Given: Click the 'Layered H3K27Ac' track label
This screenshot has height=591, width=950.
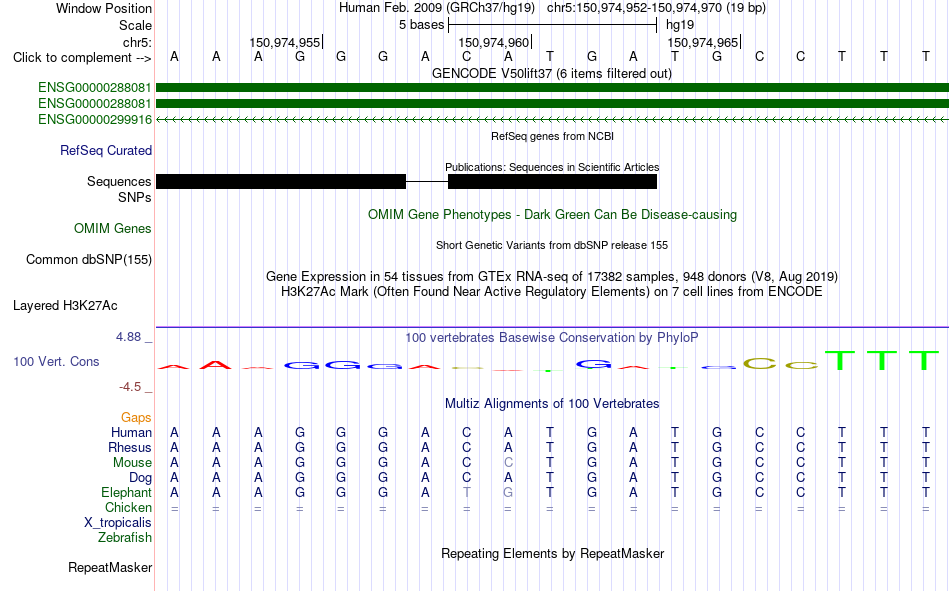Looking at the screenshot, I should 65,306.
